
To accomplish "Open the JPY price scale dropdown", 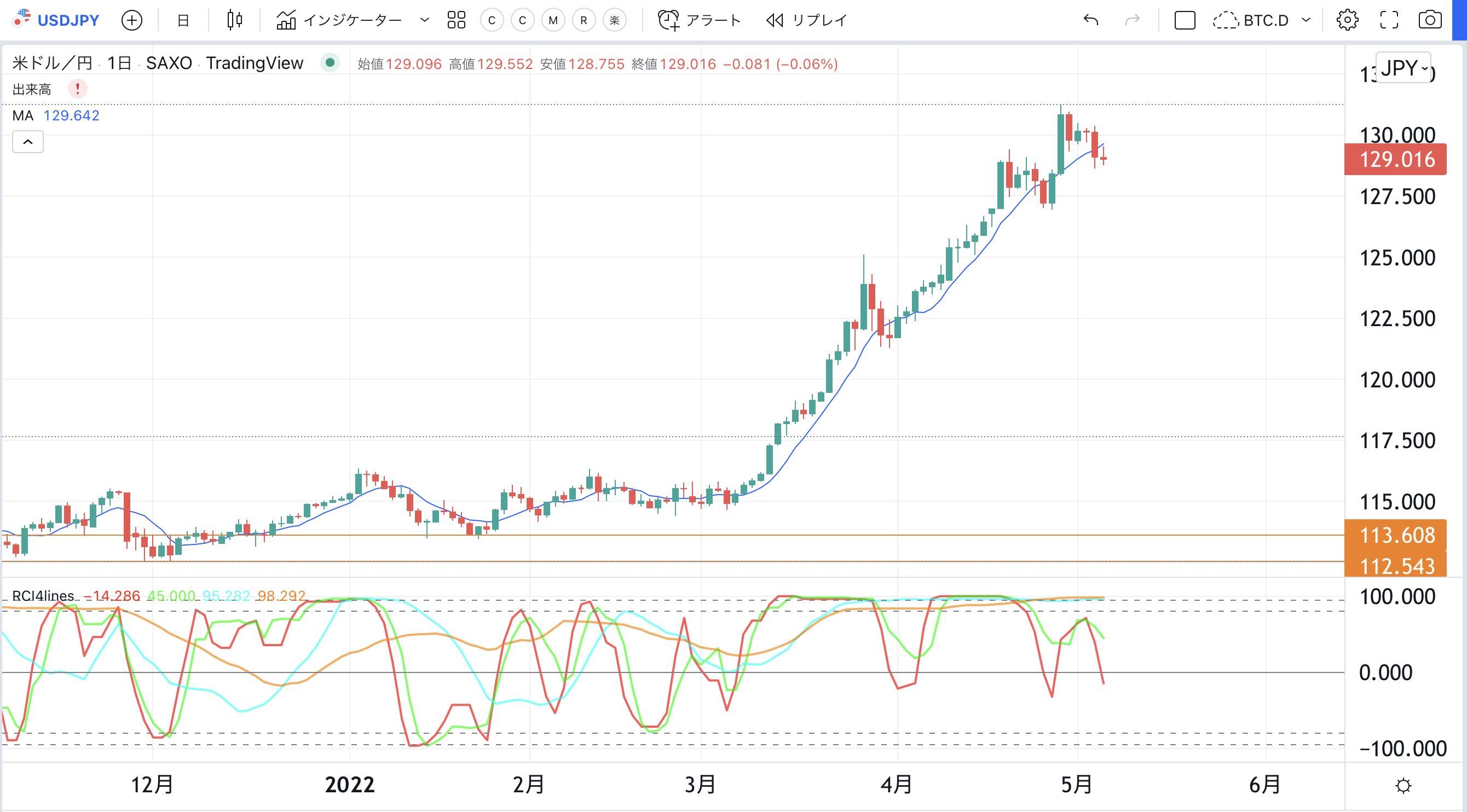I will pos(1403,68).
